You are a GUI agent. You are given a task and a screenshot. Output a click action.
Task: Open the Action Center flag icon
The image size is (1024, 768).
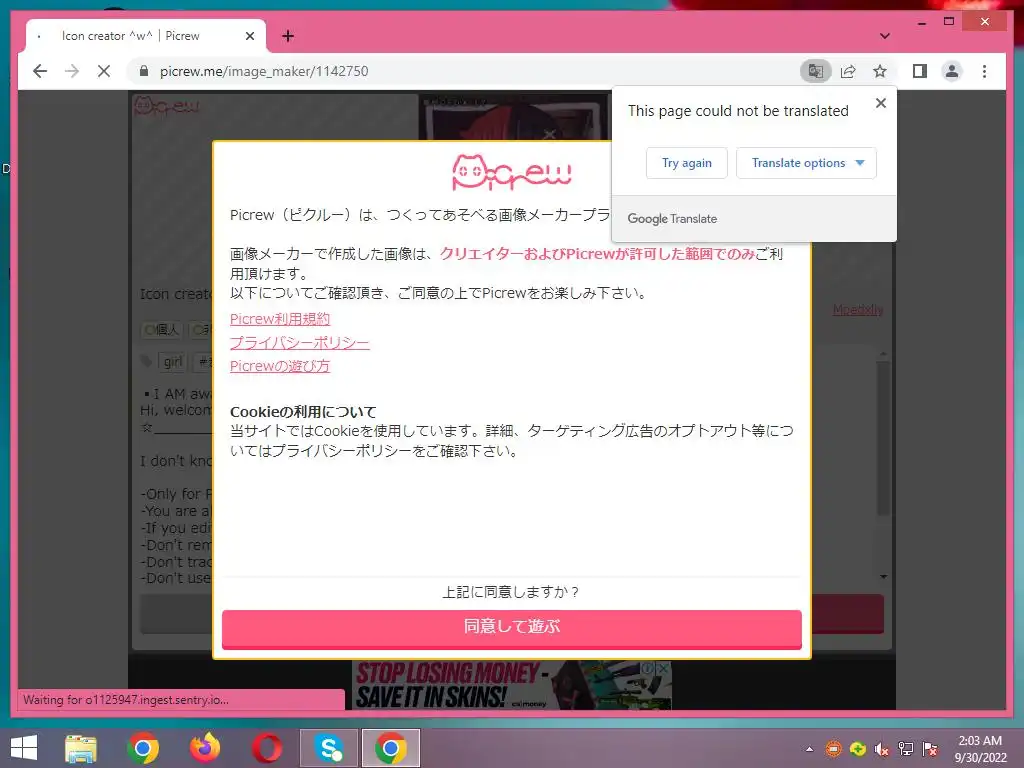coord(930,749)
